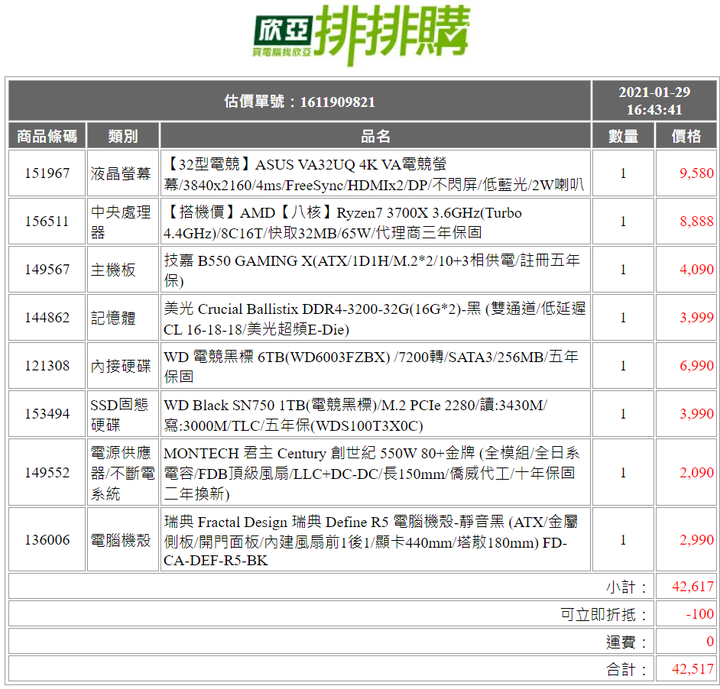Viewport: 720px width, 689px height.
Task: Select barcode 156511
Action: pos(47,221)
